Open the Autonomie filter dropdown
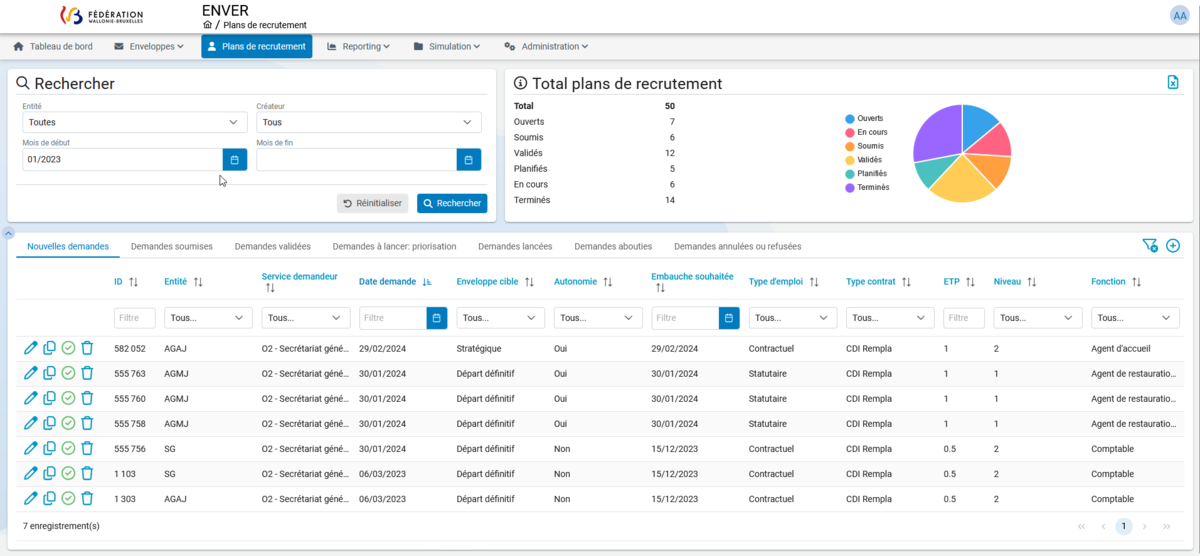Image resolution: width=1200 pixels, height=556 pixels. (x=598, y=318)
